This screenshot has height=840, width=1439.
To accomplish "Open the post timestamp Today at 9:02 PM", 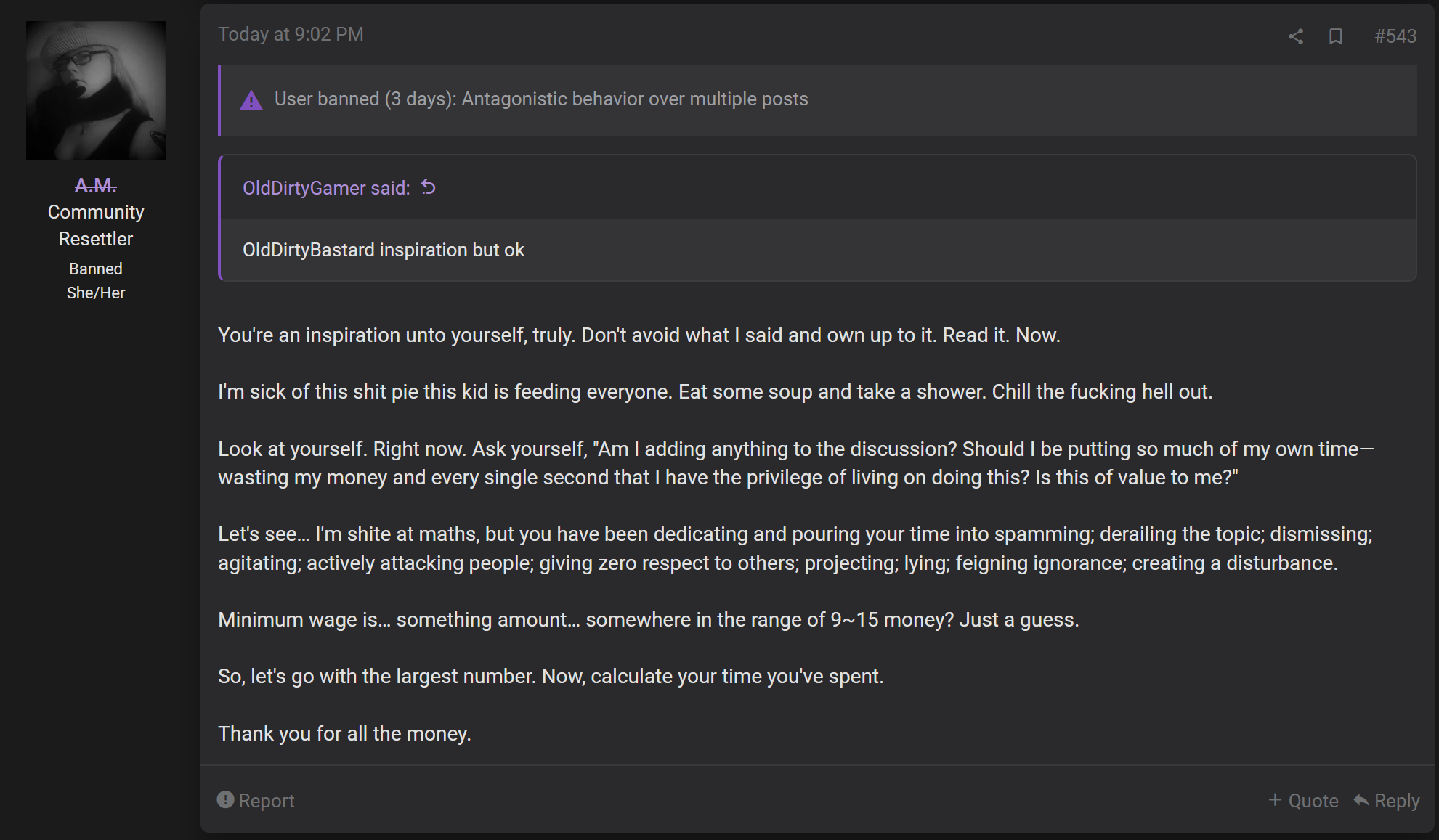I will 291,33.
